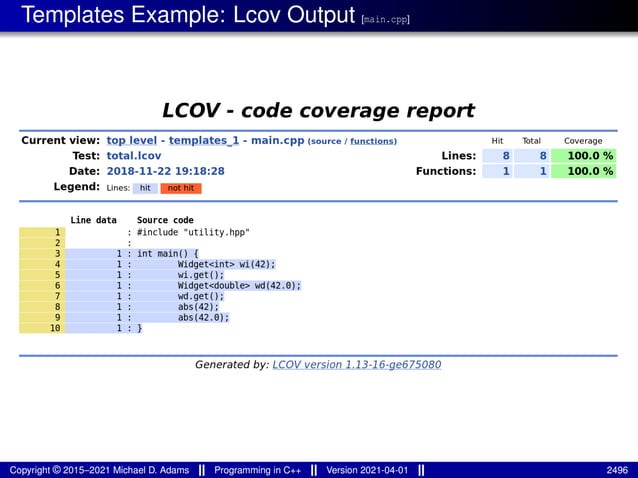638x478 pixels.
Task: Click the '#include "utility.hpp"' source line
Action: (x=193, y=232)
